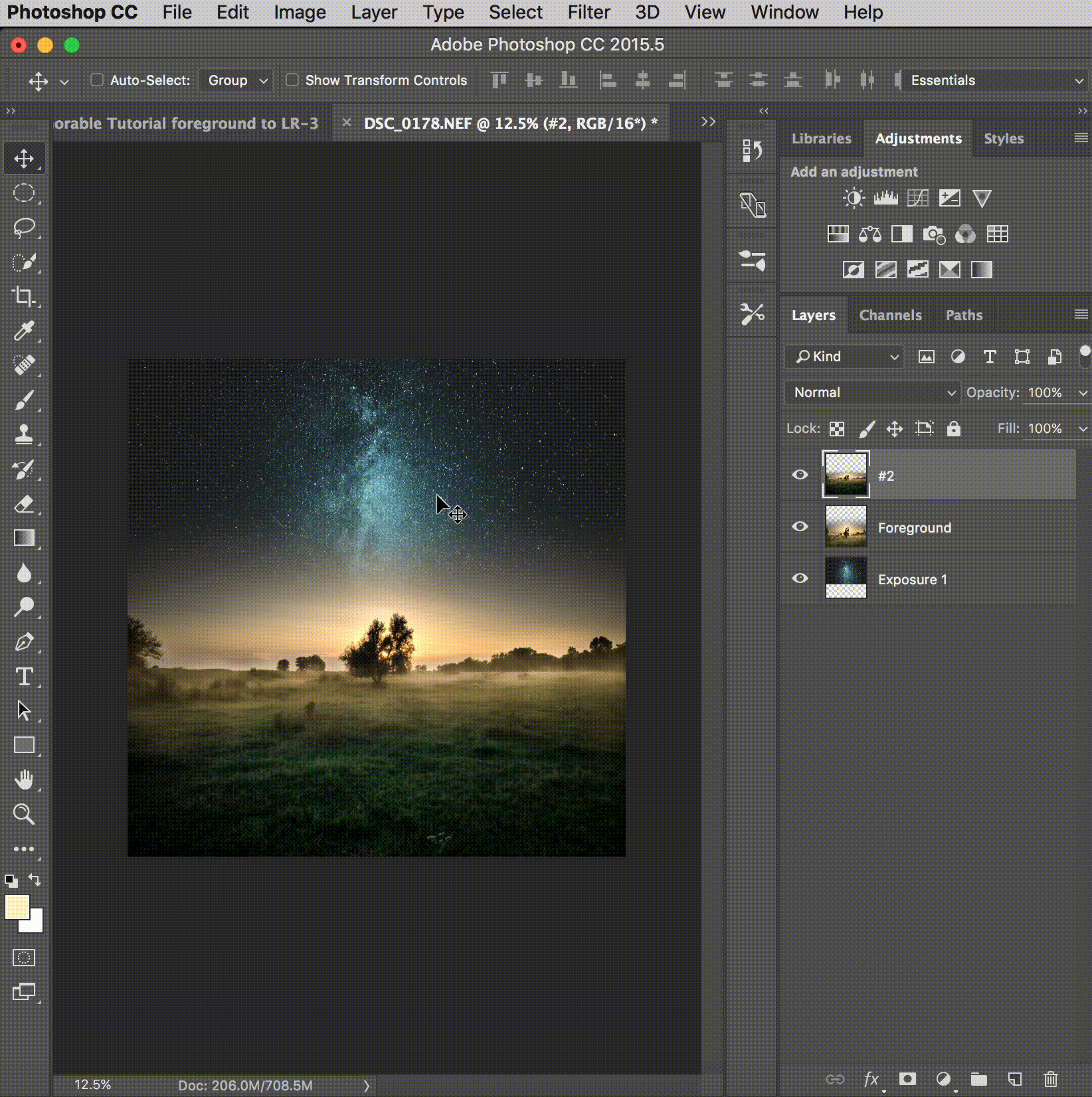Add a layer mask

[x=907, y=1079]
